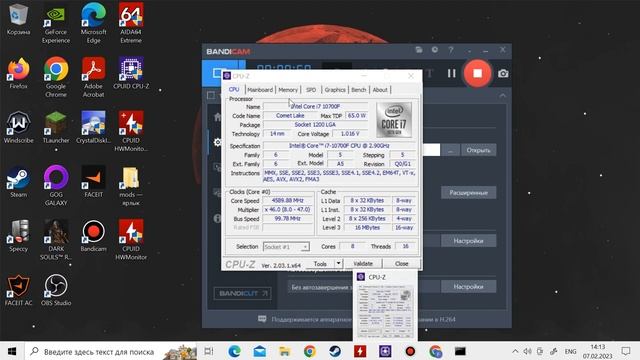Switch to the Mainboard tab in CPU-Z

pyautogui.click(x=260, y=90)
